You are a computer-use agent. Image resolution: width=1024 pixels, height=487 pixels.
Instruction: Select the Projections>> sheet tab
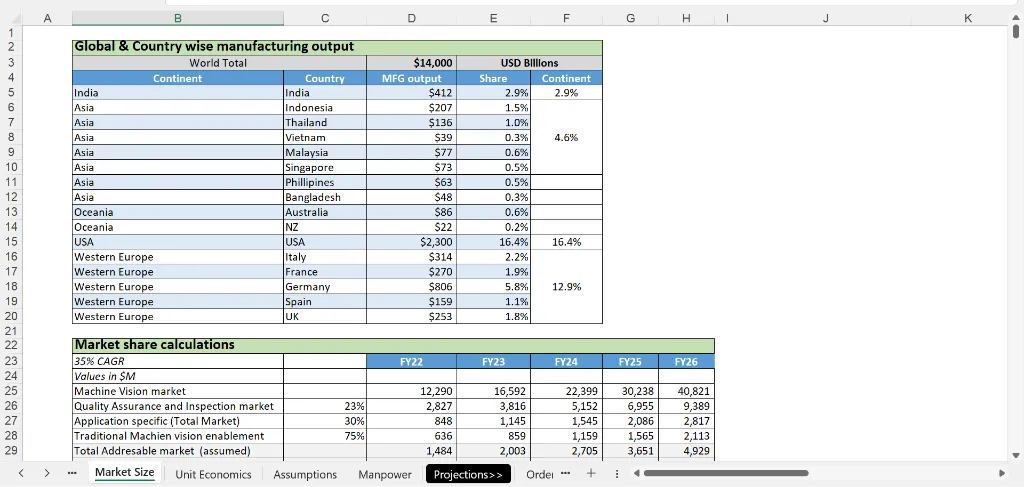[467, 474]
